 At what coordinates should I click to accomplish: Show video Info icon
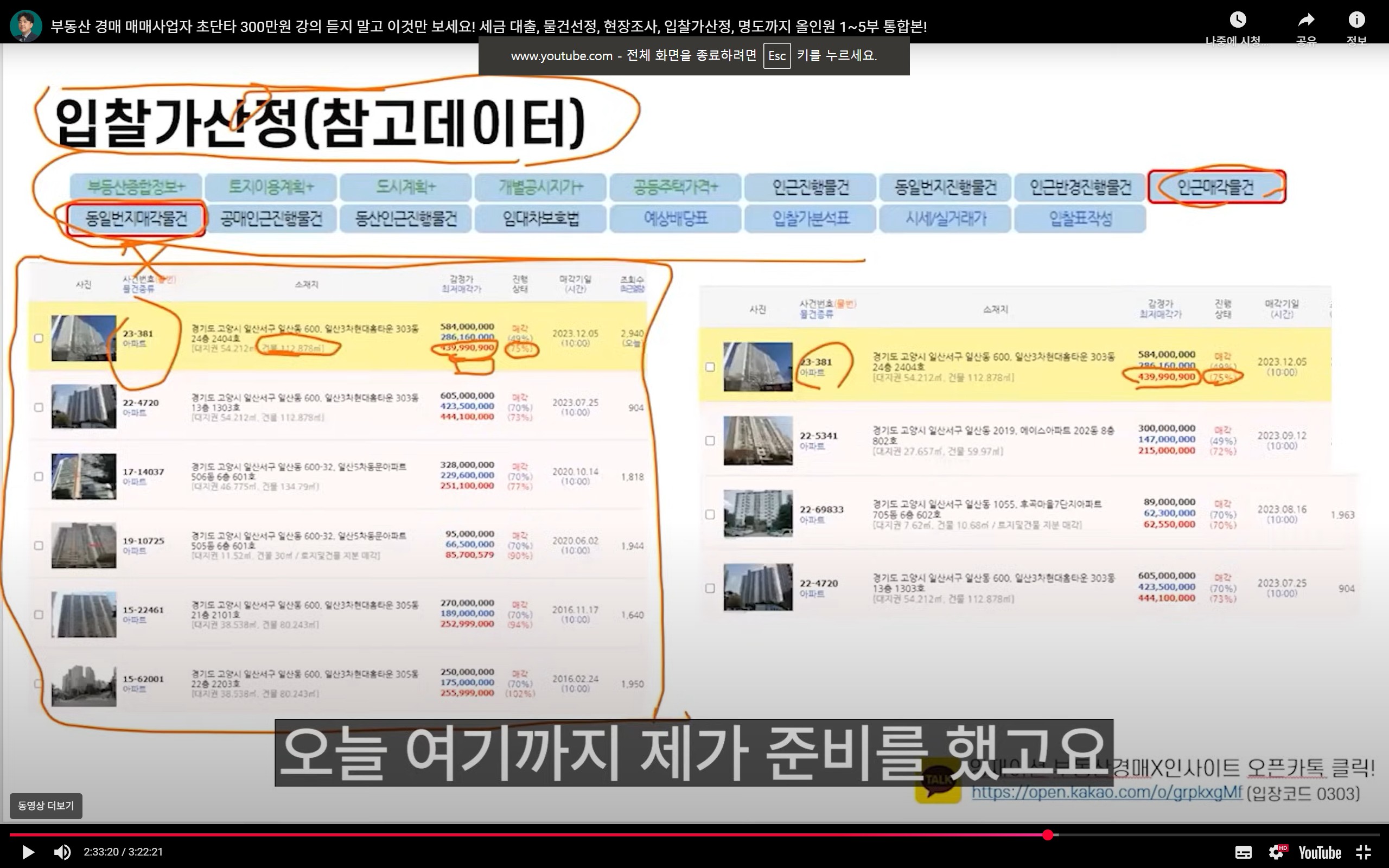tap(1356, 21)
